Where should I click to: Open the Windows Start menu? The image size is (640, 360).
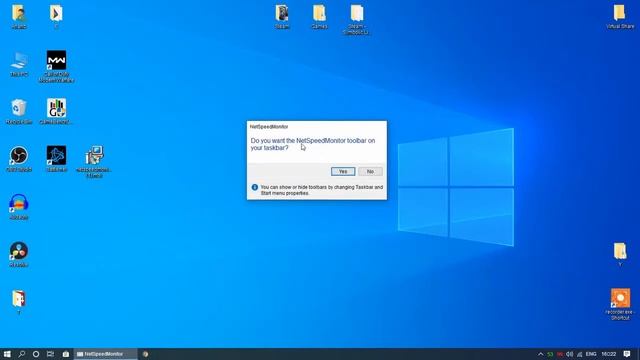click(x=7, y=354)
